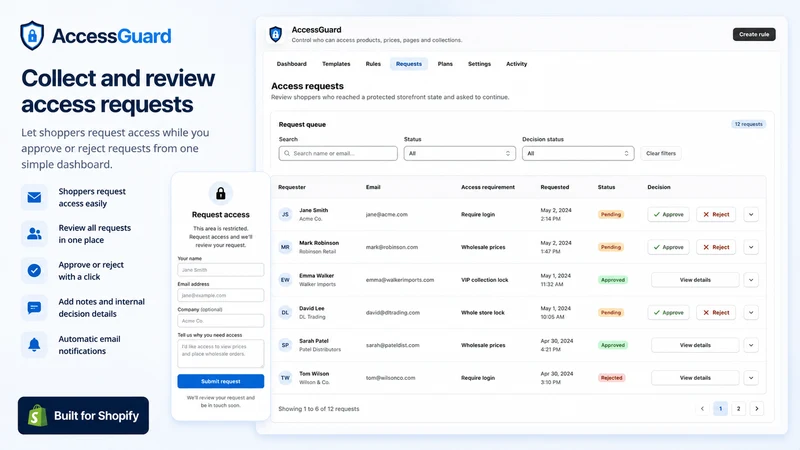800x450 pixels.
Task: Expand Emma Walker row details chevron
Action: [751, 280]
